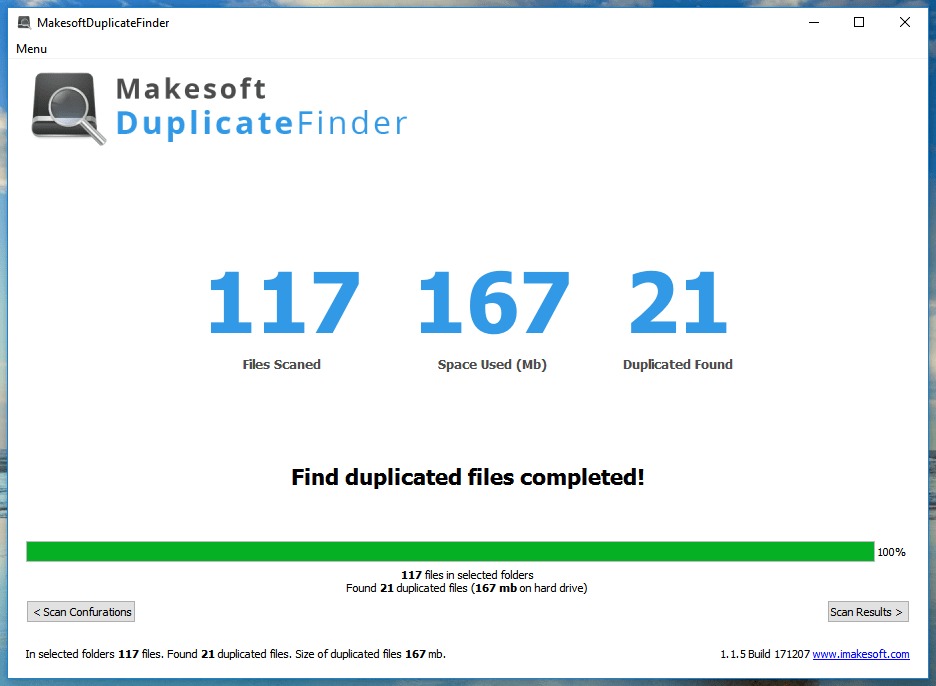The width and height of the screenshot is (936, 686).
Task: Click the 167 Space Used counter
Action: [x=493, y=300]
